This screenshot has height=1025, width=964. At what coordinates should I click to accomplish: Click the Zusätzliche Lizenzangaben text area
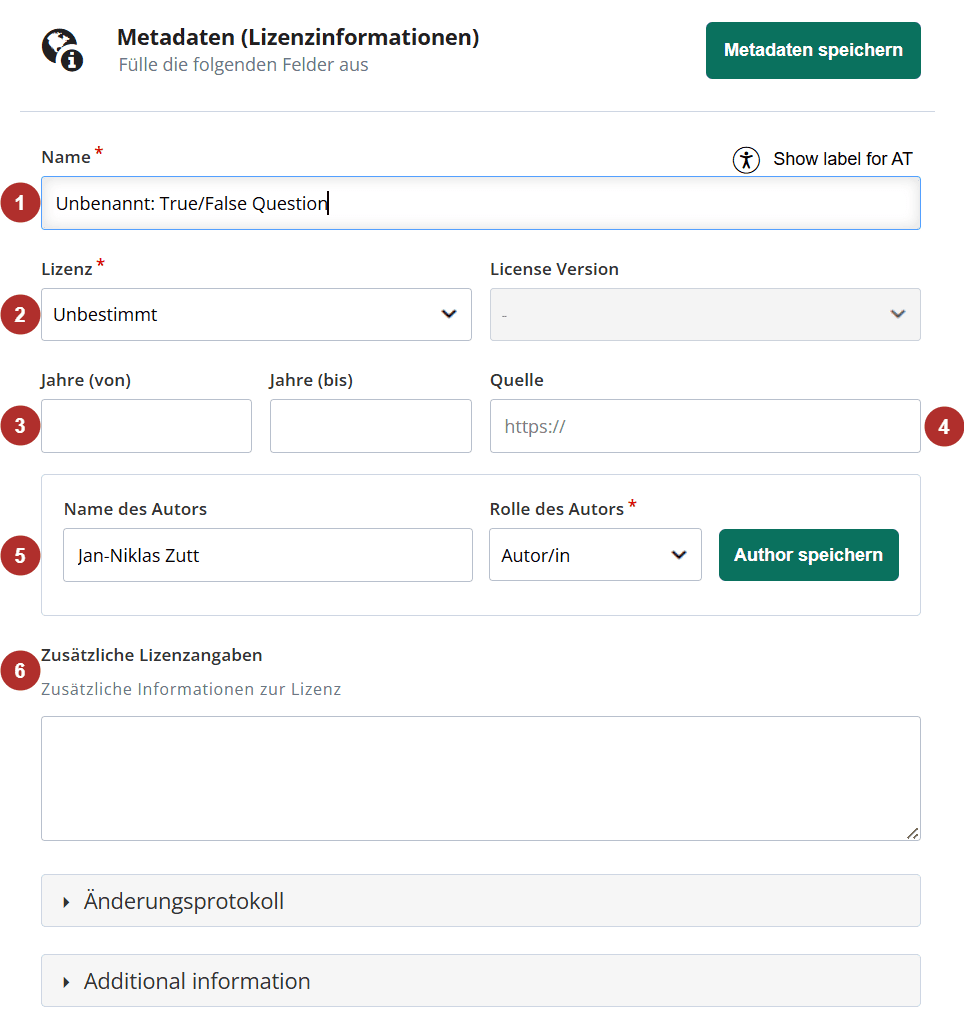pos(480,778)
